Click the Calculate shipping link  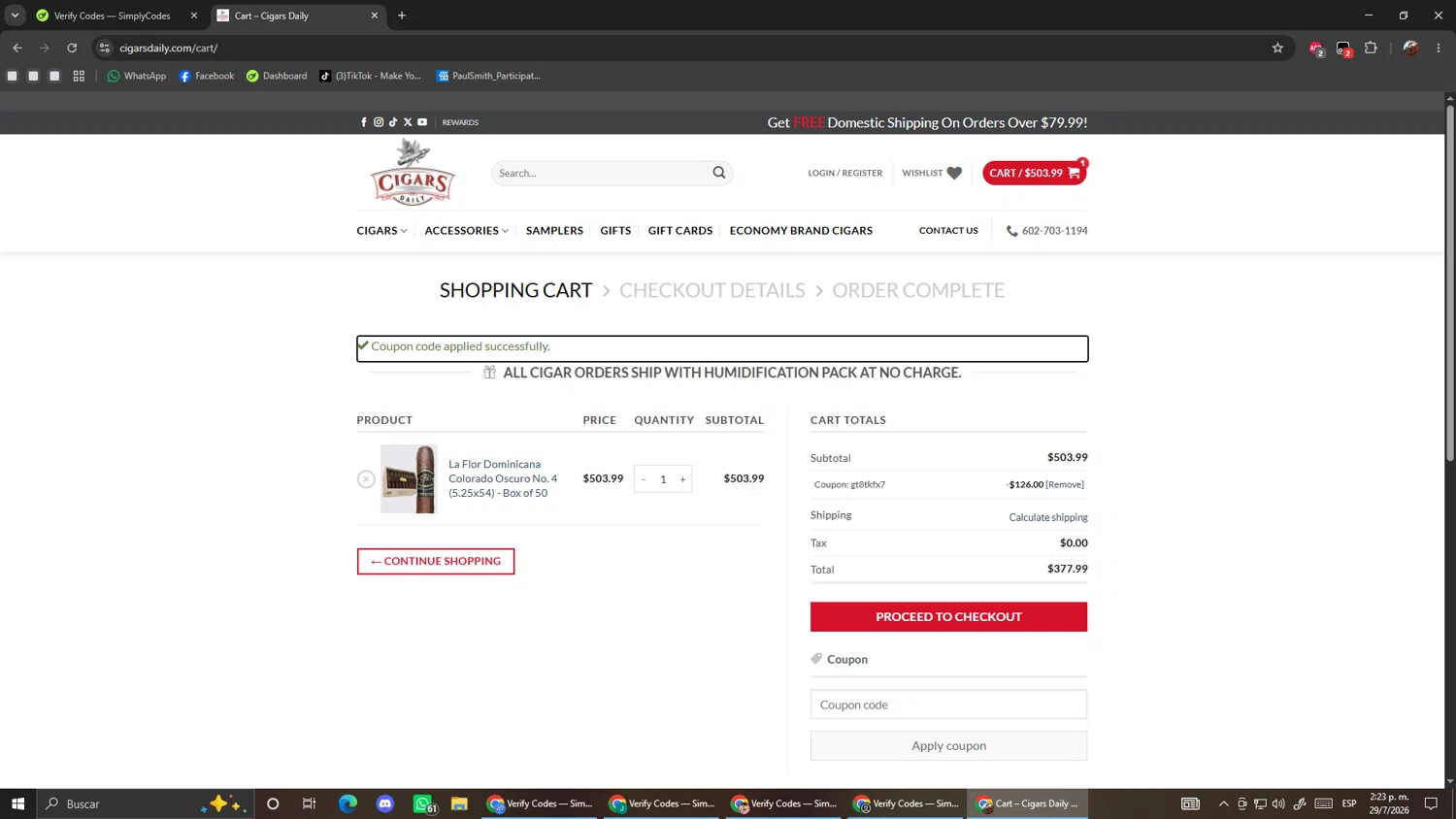[1048, 517]
